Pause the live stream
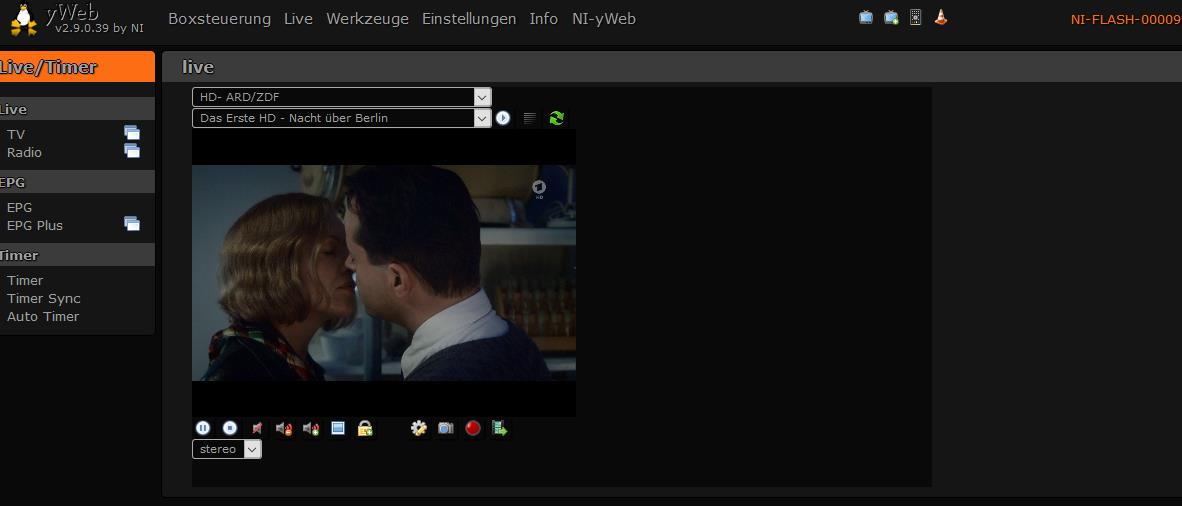 [x=203, y=428]
